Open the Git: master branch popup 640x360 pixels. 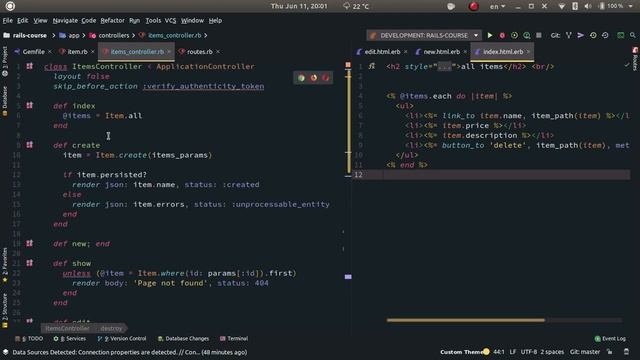coord(585,352)
